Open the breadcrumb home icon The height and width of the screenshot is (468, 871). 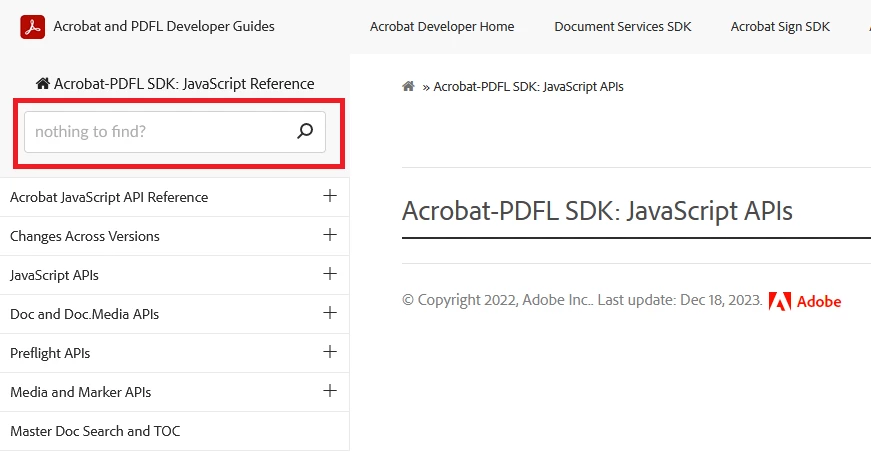[408, 86]
